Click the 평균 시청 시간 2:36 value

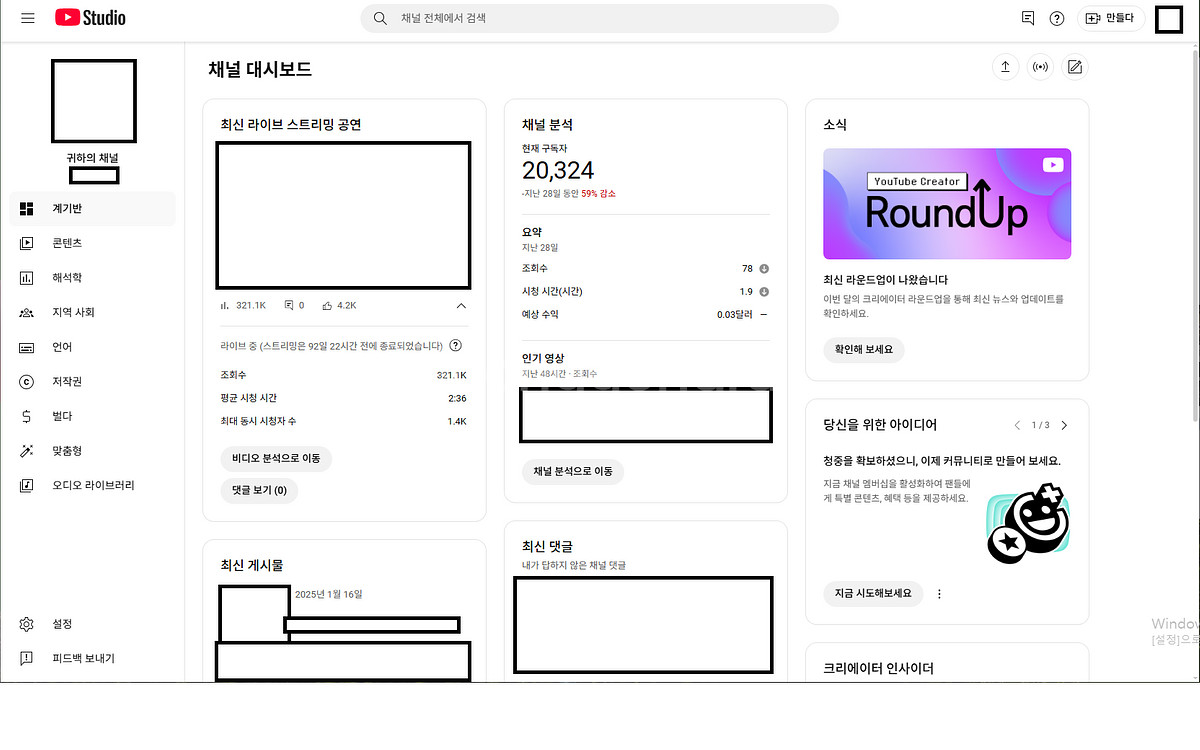(x=458, y=398)
